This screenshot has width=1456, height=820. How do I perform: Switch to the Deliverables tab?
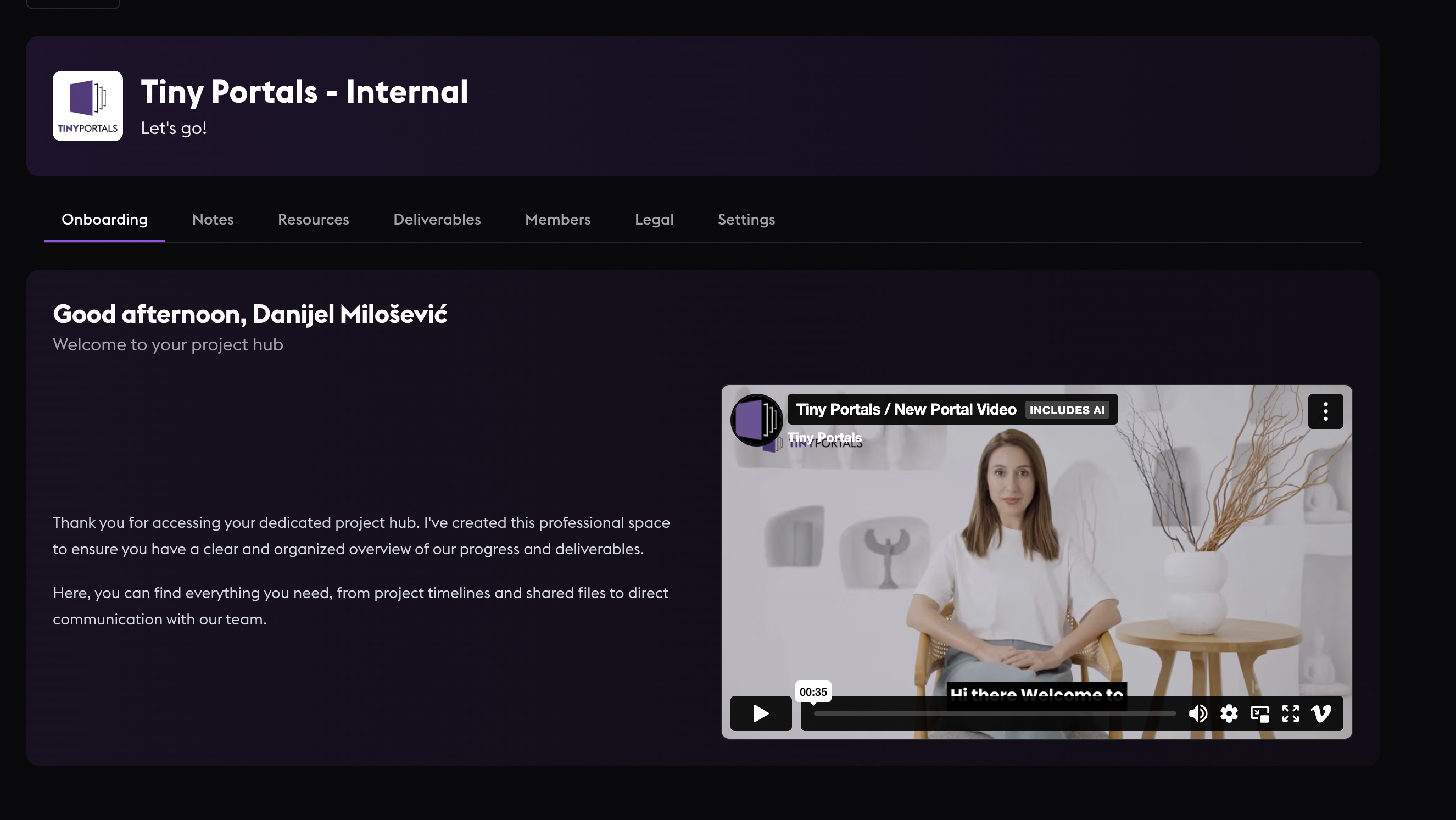437,220
